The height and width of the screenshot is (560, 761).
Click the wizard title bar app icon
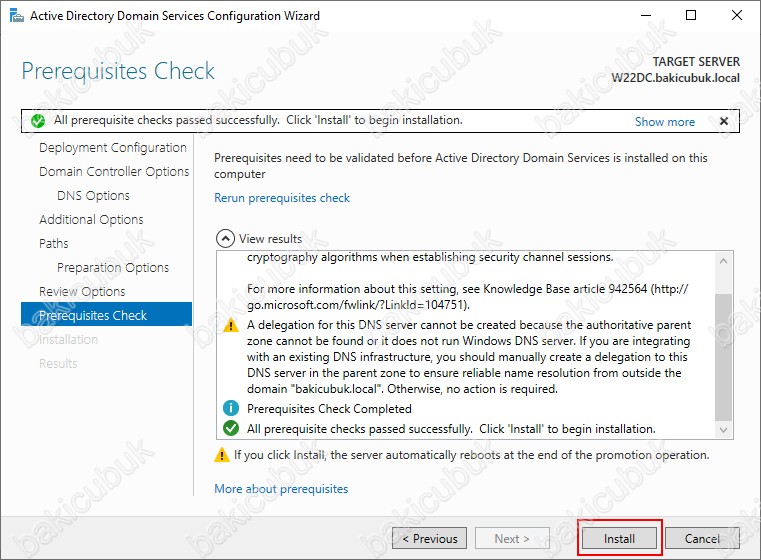click(17, 16)
